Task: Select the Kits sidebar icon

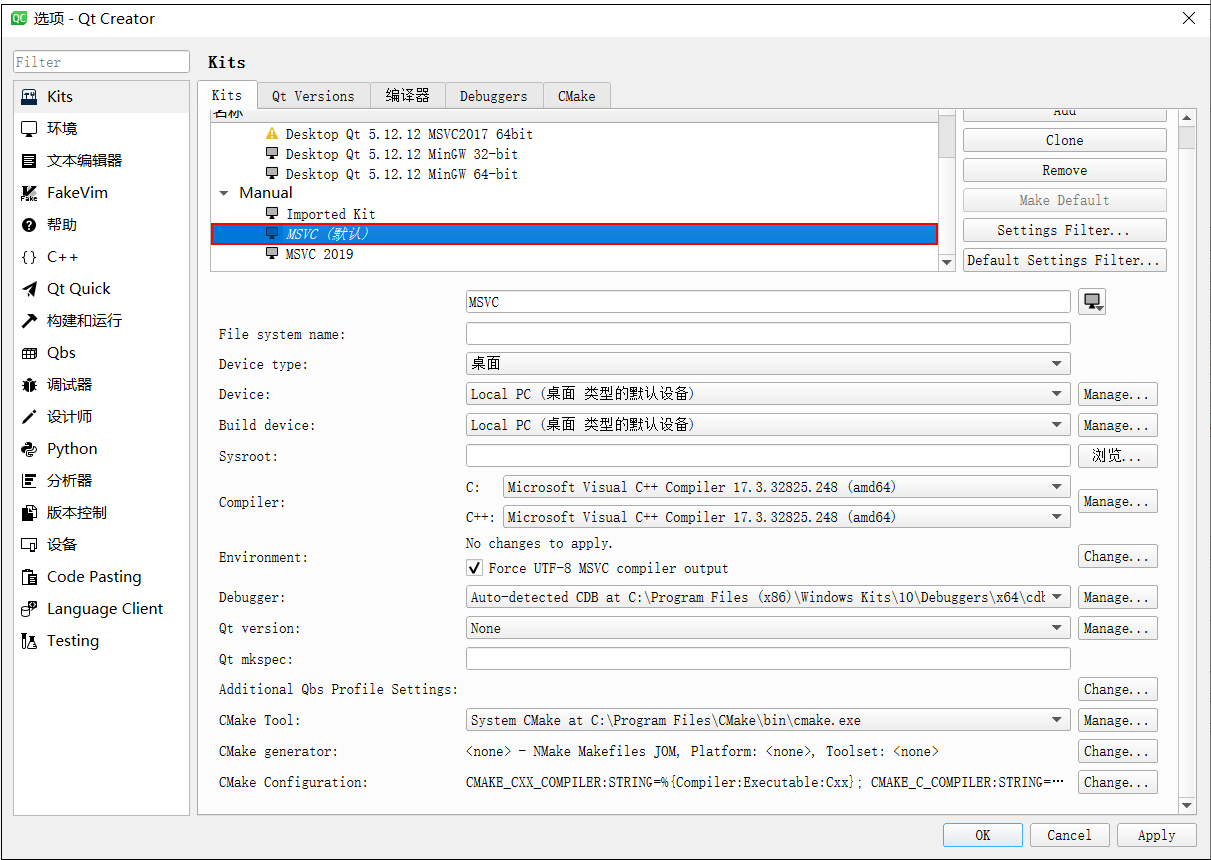Action: pos(29,97)
